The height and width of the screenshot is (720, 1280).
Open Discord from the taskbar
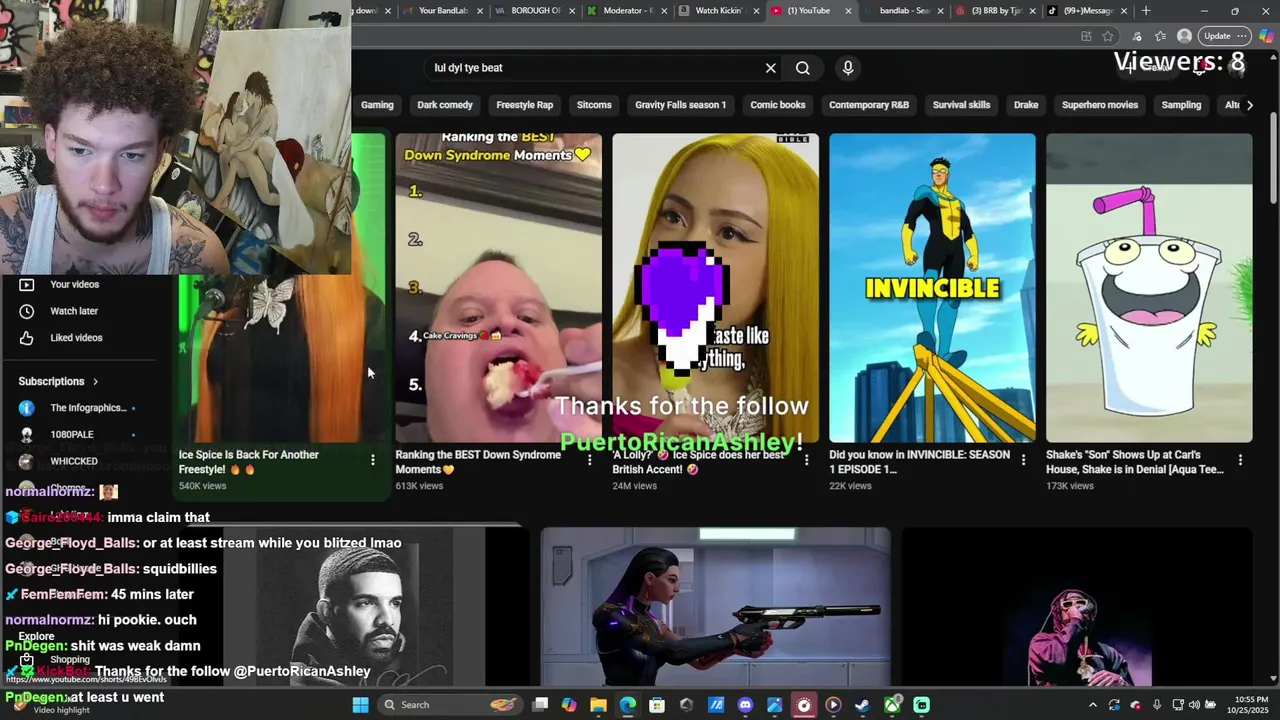click(x=745, y=705)
